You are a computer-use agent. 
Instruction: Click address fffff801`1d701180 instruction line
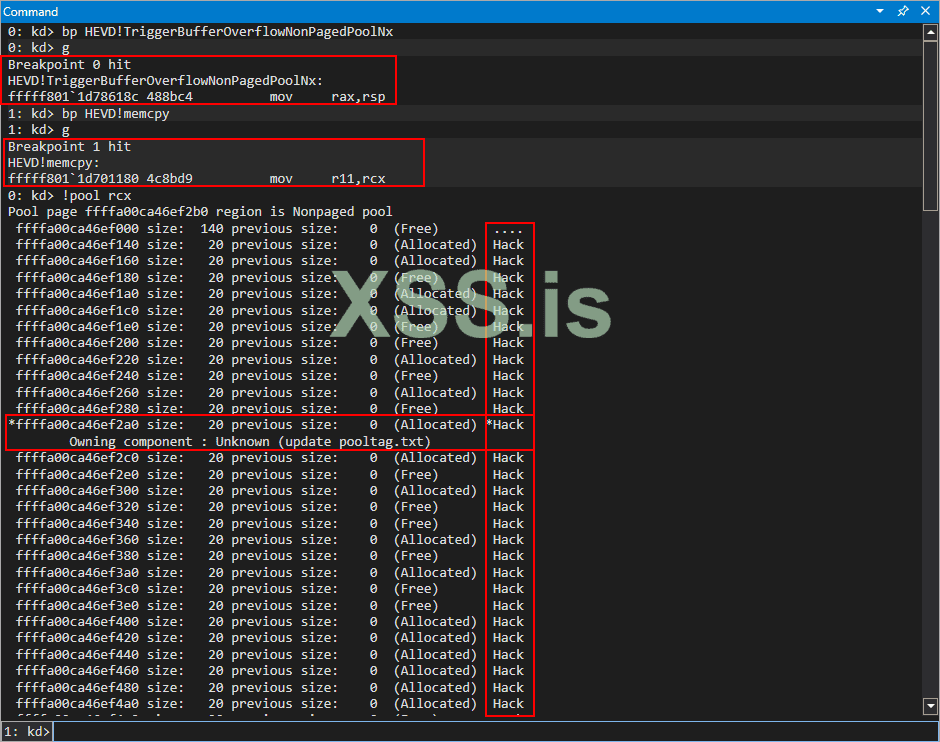coord(196,179)
